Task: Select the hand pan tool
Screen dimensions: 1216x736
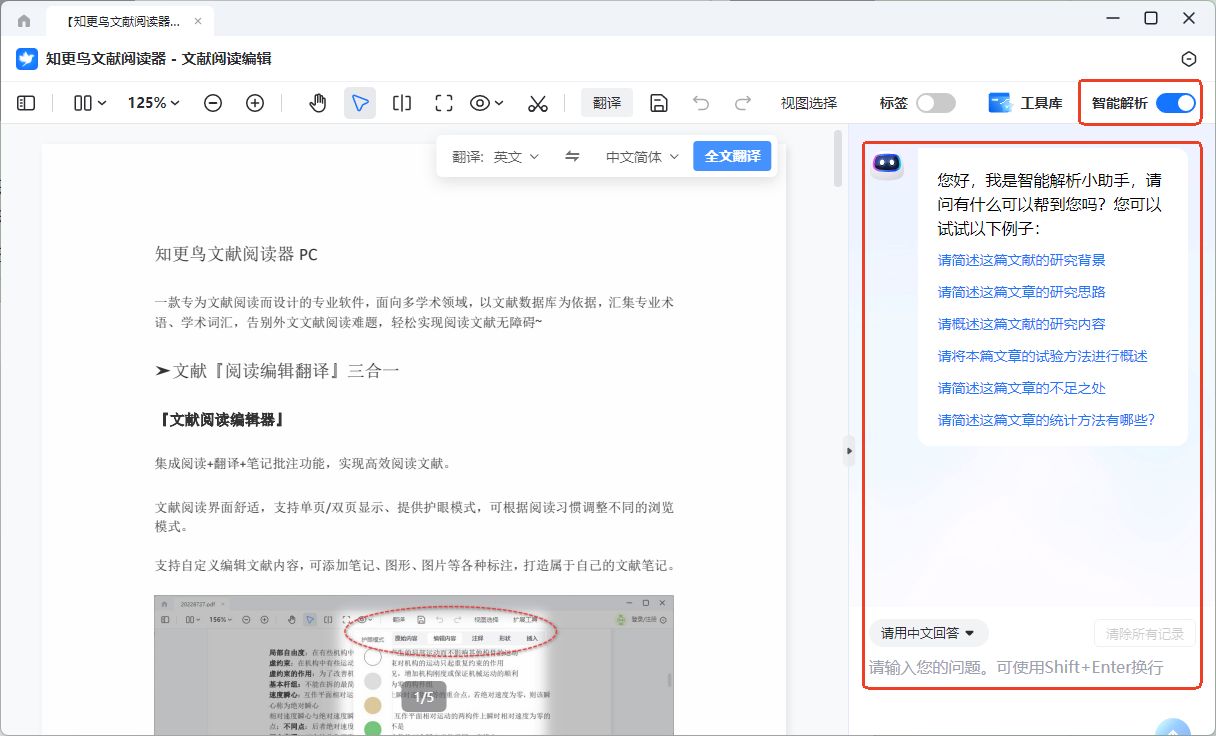Action: (318, 103)
